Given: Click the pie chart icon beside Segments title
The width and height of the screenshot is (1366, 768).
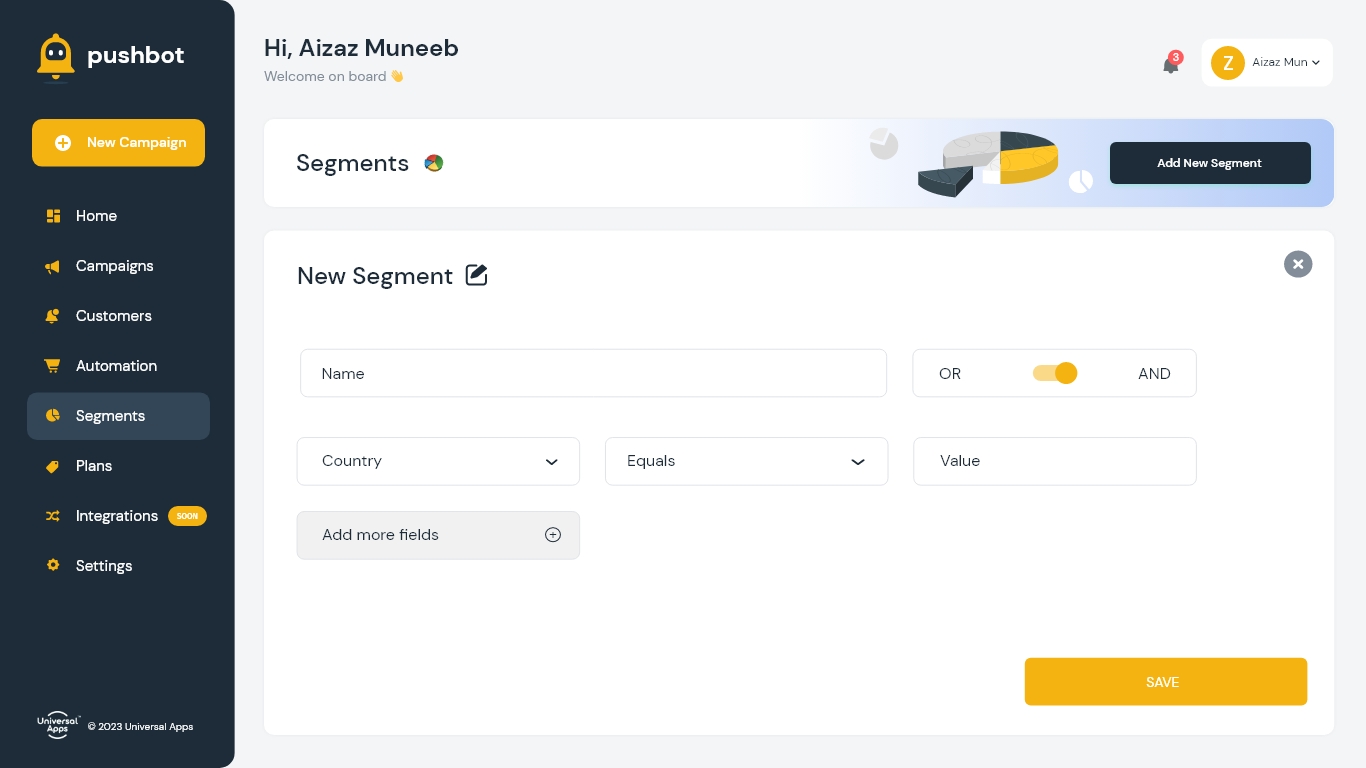Looking at the screenshot, I should click(x=433, y=163).
